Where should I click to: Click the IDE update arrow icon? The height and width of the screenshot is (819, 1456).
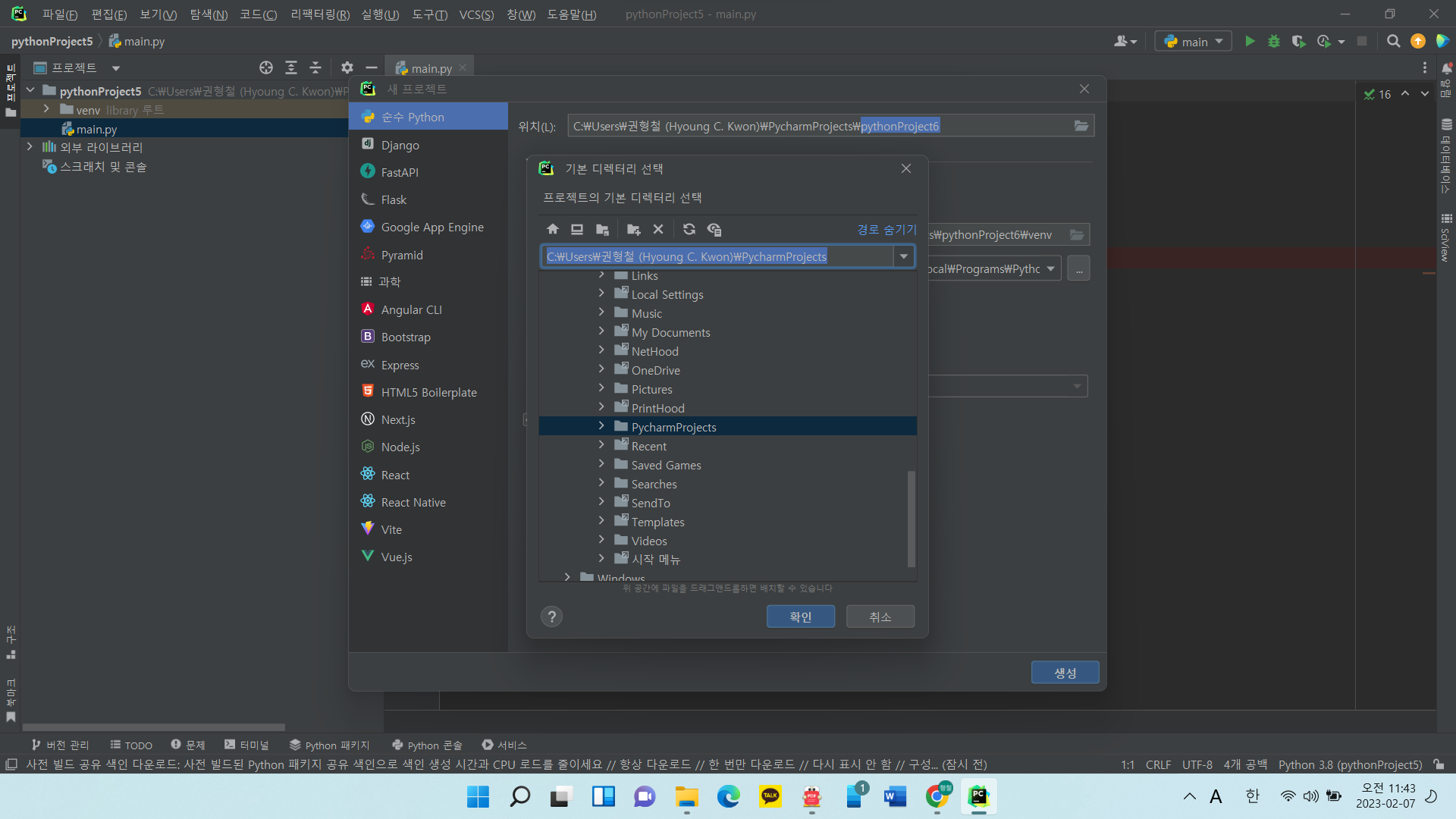pyautogui.click(x=1418, y=41)
